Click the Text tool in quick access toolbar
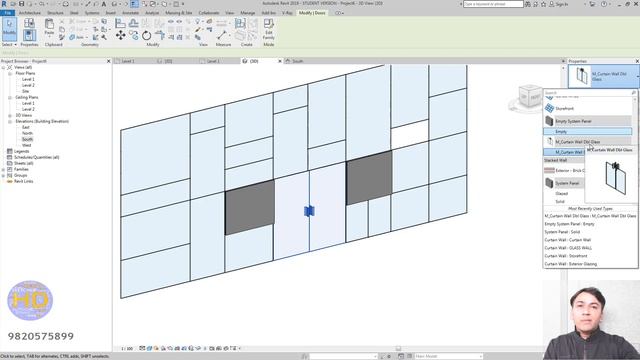 click(104, 4)
